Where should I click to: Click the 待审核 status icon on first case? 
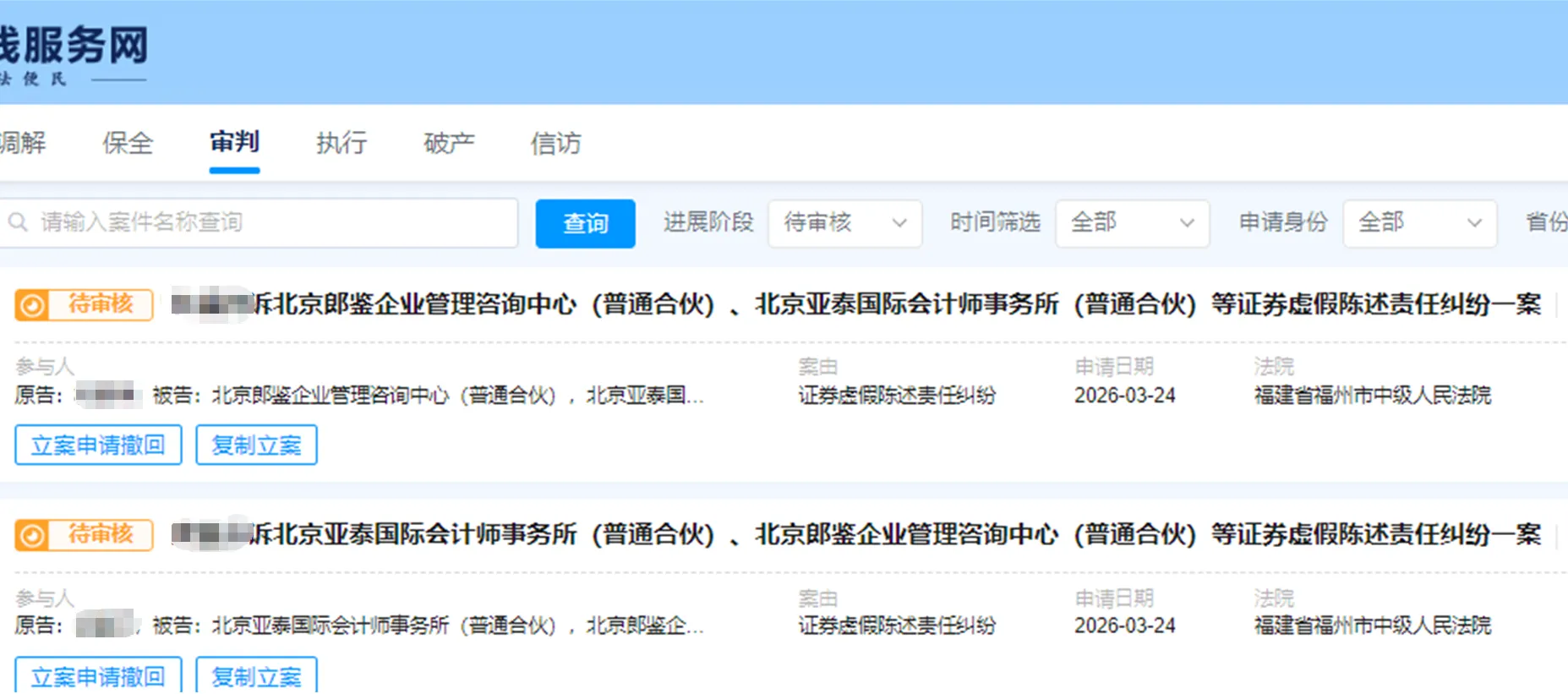coord(32,305)
